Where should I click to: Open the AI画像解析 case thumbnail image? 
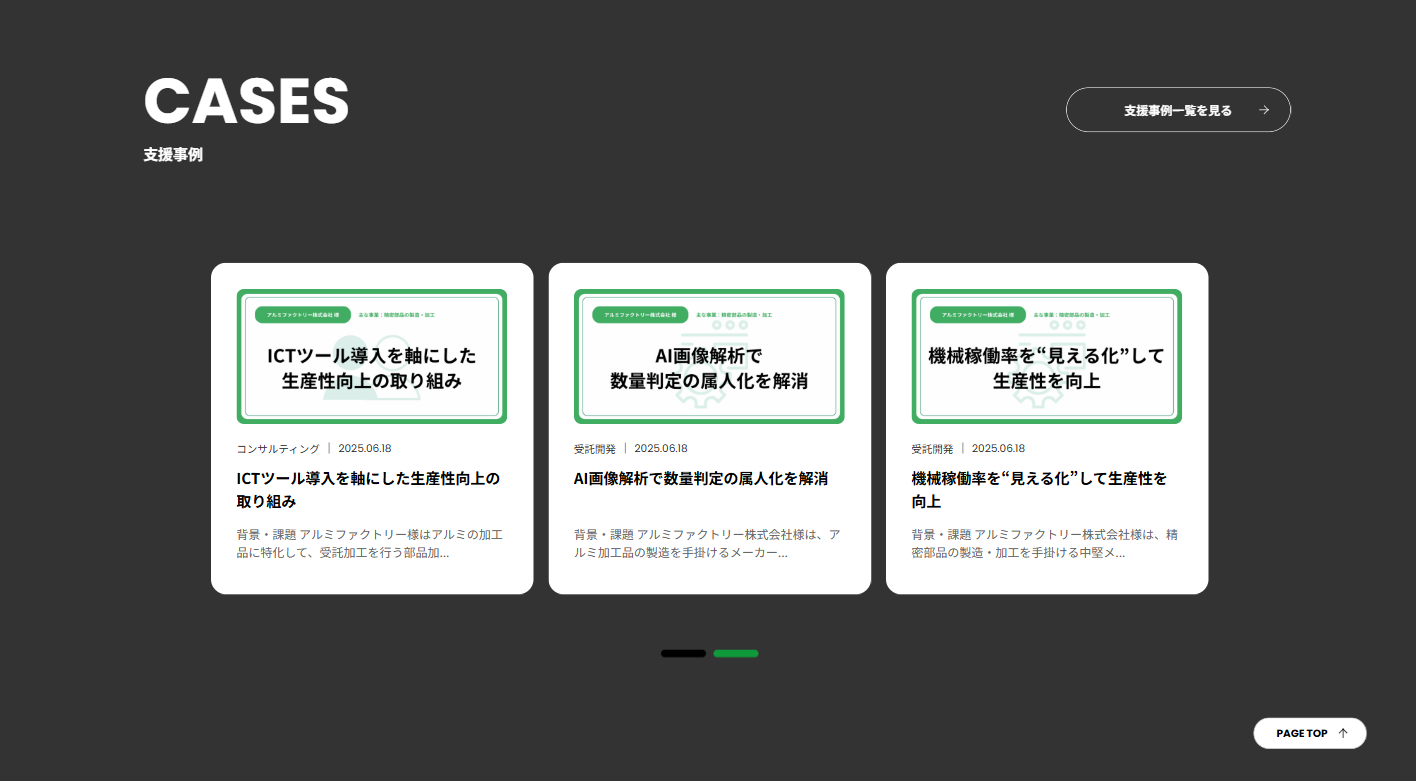pyautogui.click(x=709, y=356)
